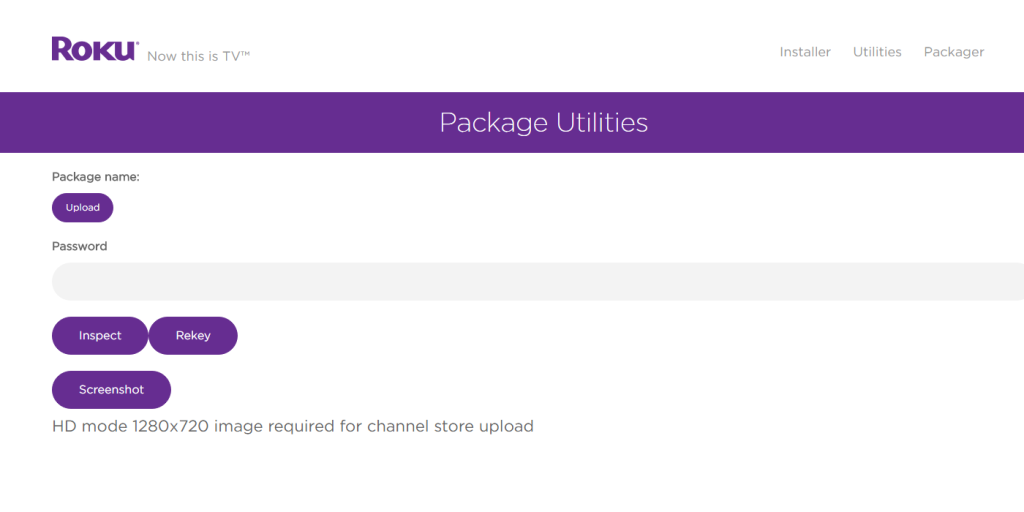Click the Inspect button

[100, 336]
